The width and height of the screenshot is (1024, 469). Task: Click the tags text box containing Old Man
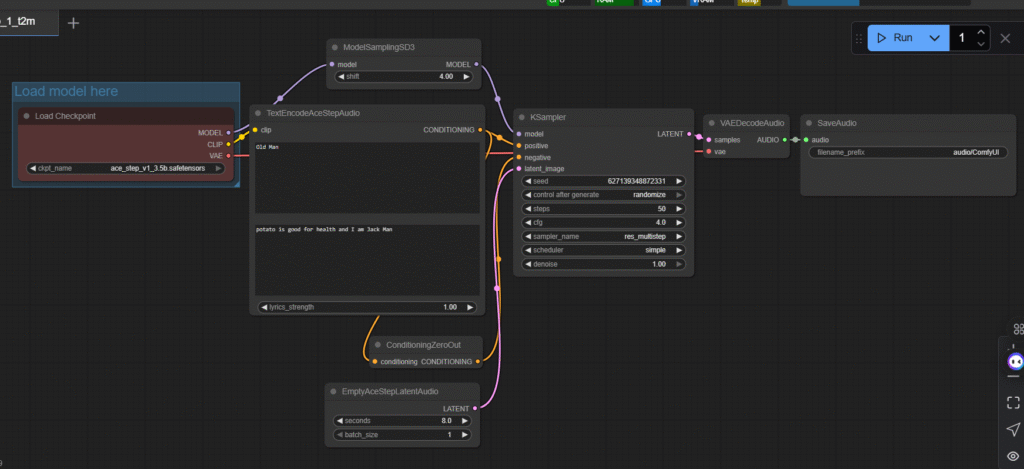[367, 178]
